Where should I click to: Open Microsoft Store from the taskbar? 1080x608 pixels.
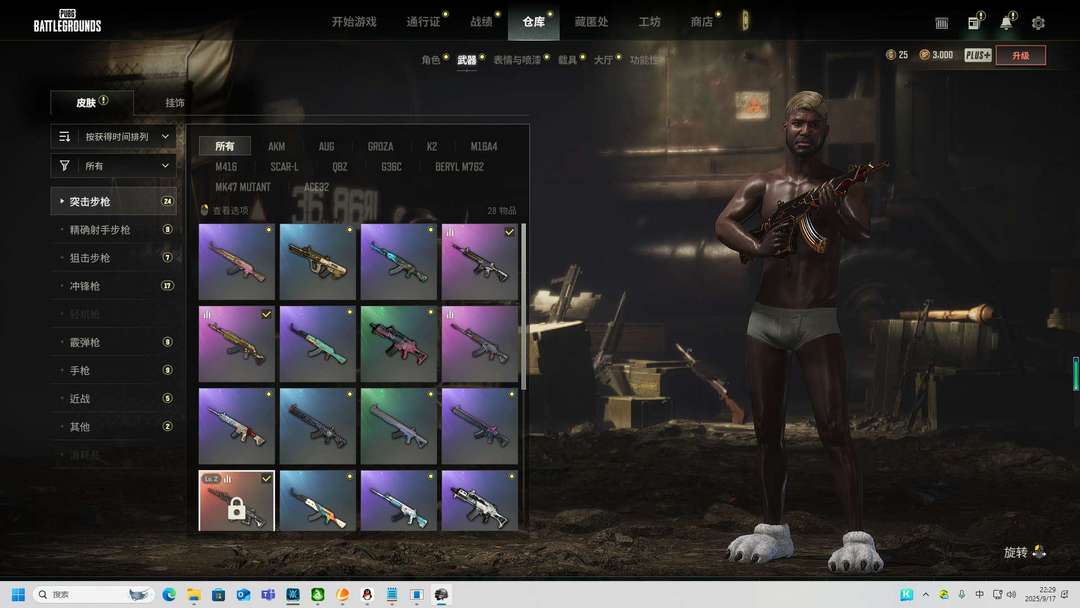click(218, 594)
